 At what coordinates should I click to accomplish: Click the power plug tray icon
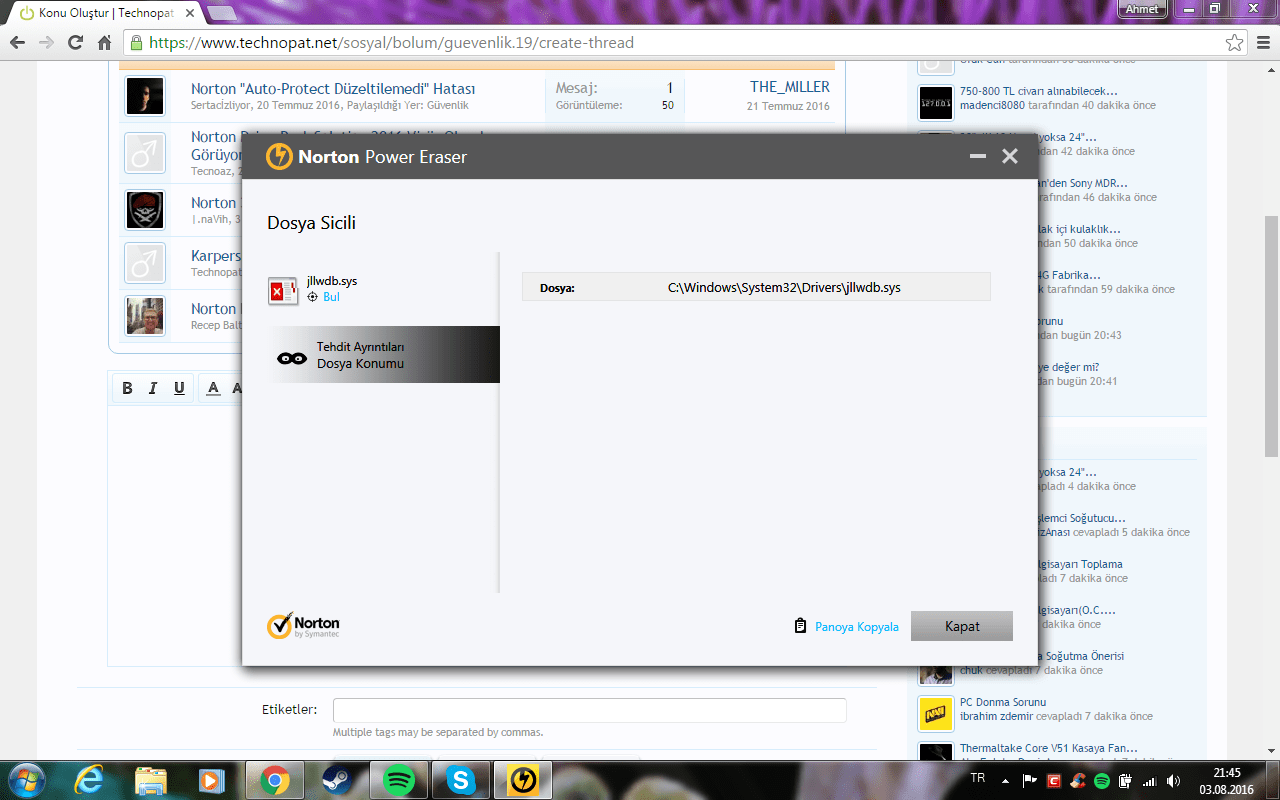click(x=1126, y=780)
